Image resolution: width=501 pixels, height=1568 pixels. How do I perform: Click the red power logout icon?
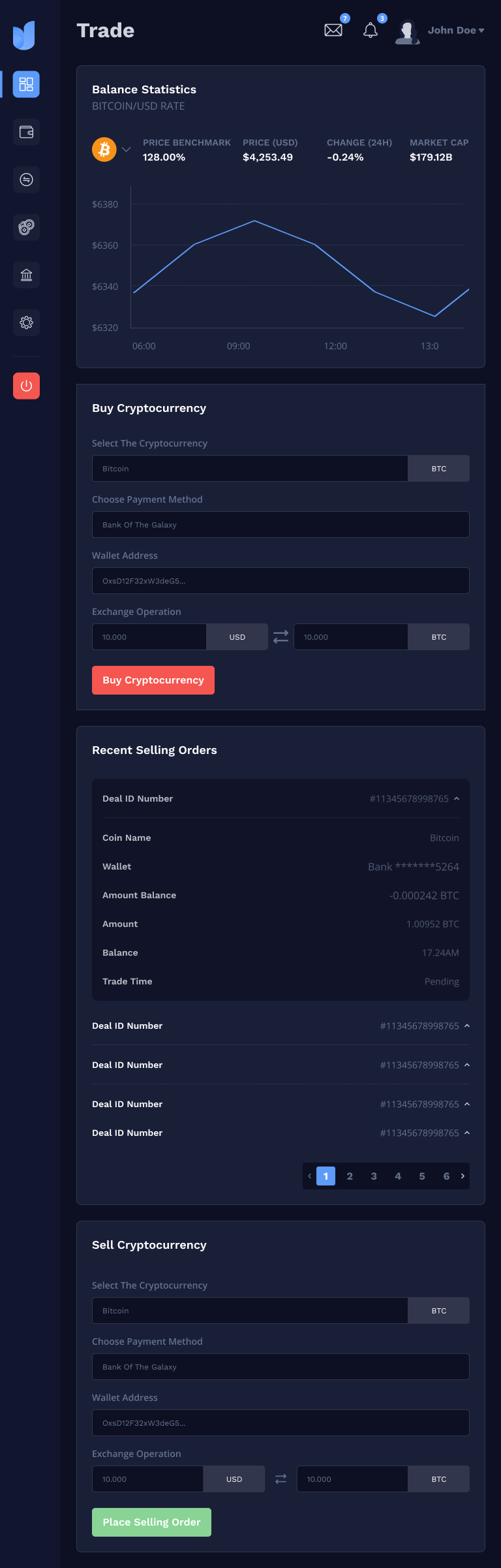26,386
